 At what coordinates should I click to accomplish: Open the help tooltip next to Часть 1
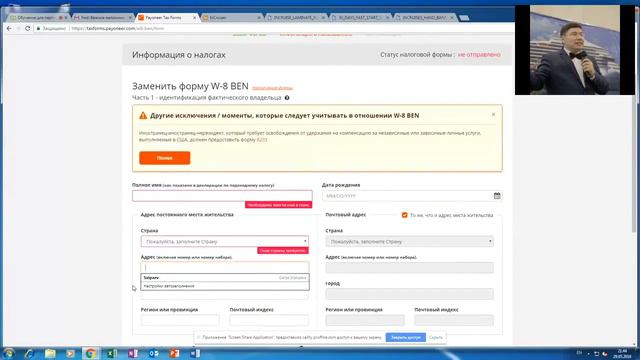[287, 98]
